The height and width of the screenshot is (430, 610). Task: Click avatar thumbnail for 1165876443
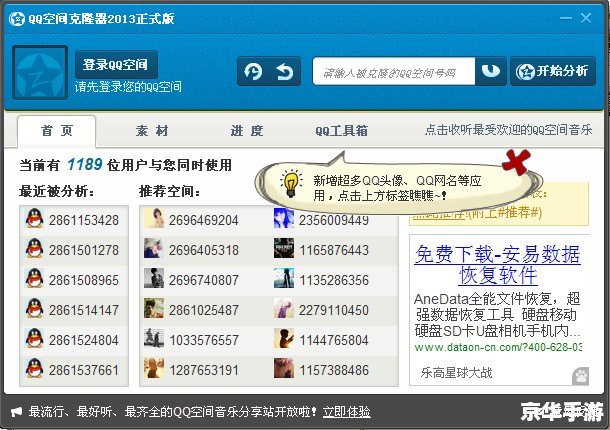point(284,248)
